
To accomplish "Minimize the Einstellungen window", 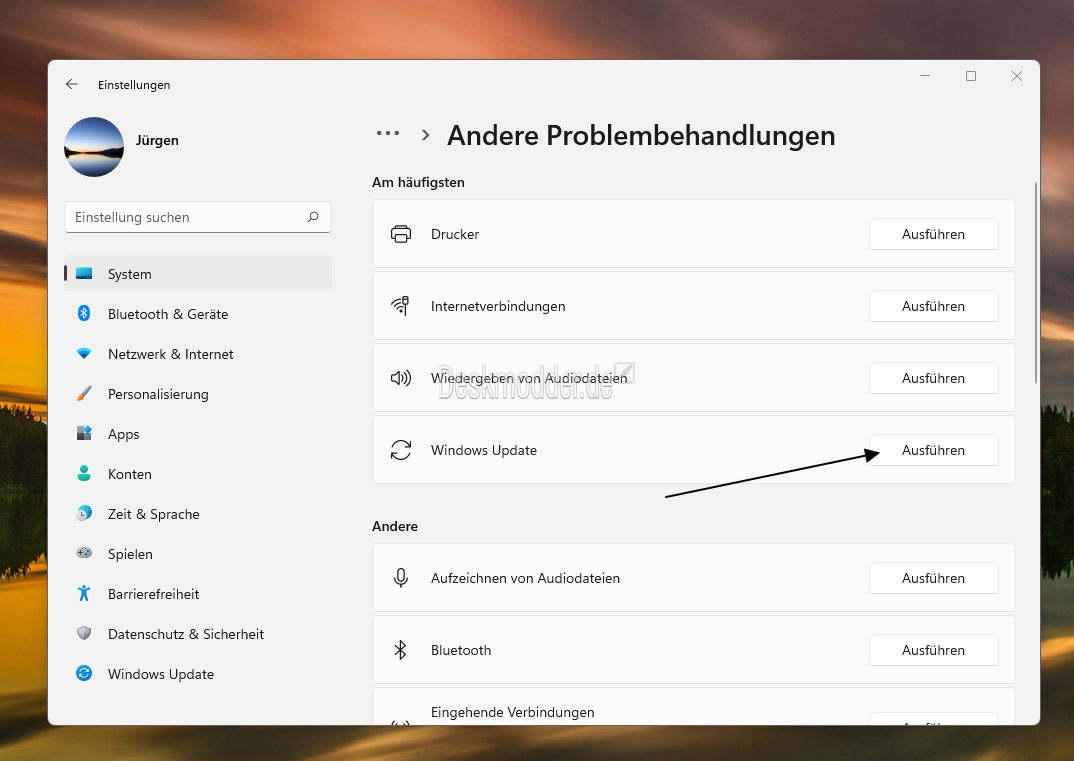I will click(925, 76).
